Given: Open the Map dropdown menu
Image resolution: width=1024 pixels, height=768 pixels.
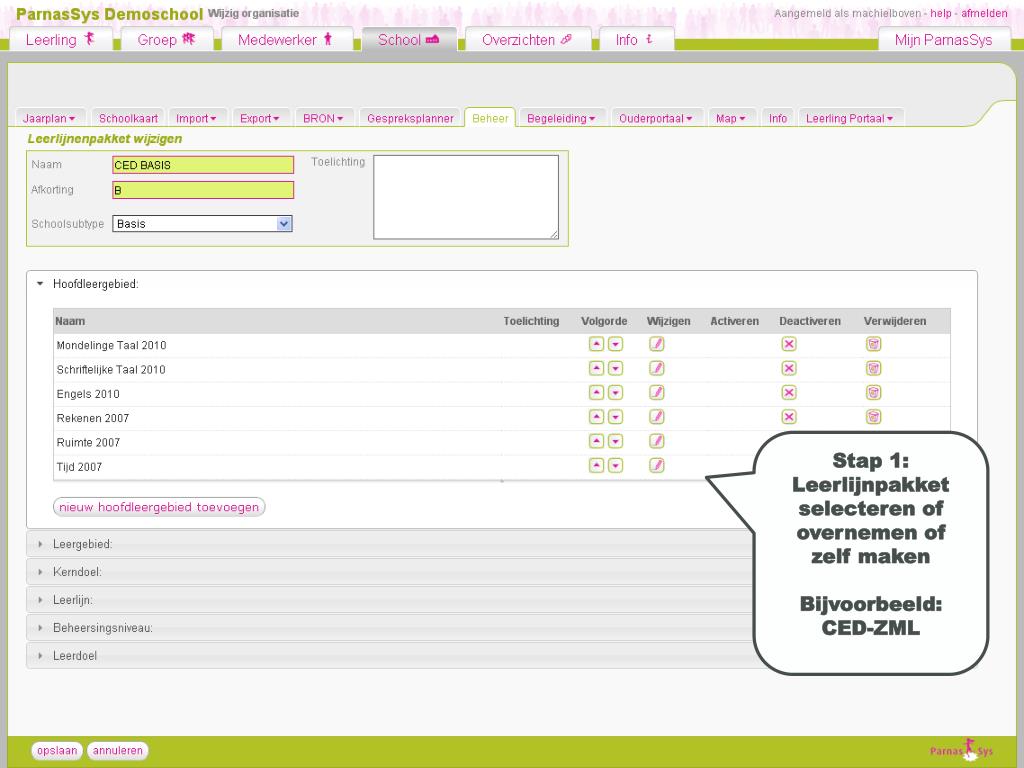Looking at the screenshot, I should 730,118.
